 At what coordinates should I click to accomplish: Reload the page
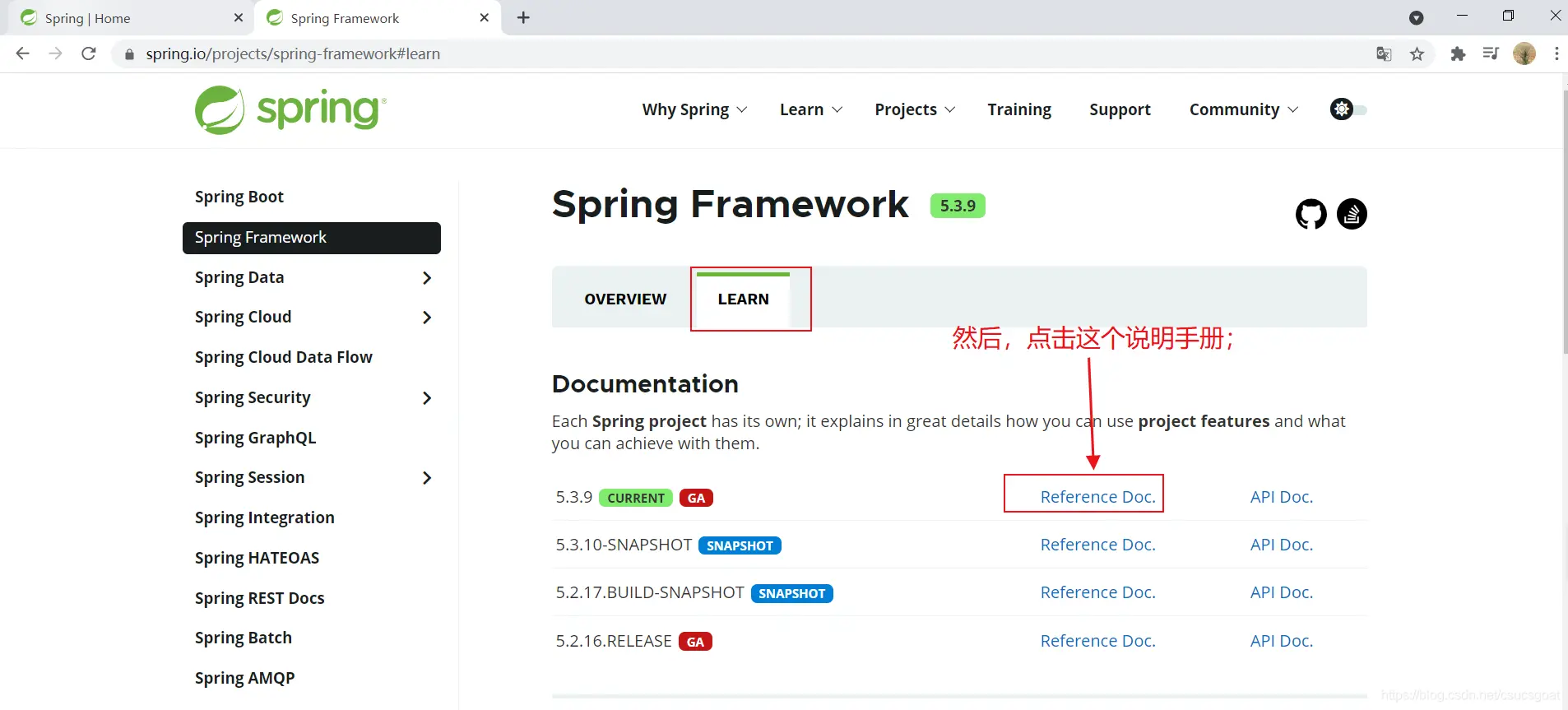click(x=89, y=54)
